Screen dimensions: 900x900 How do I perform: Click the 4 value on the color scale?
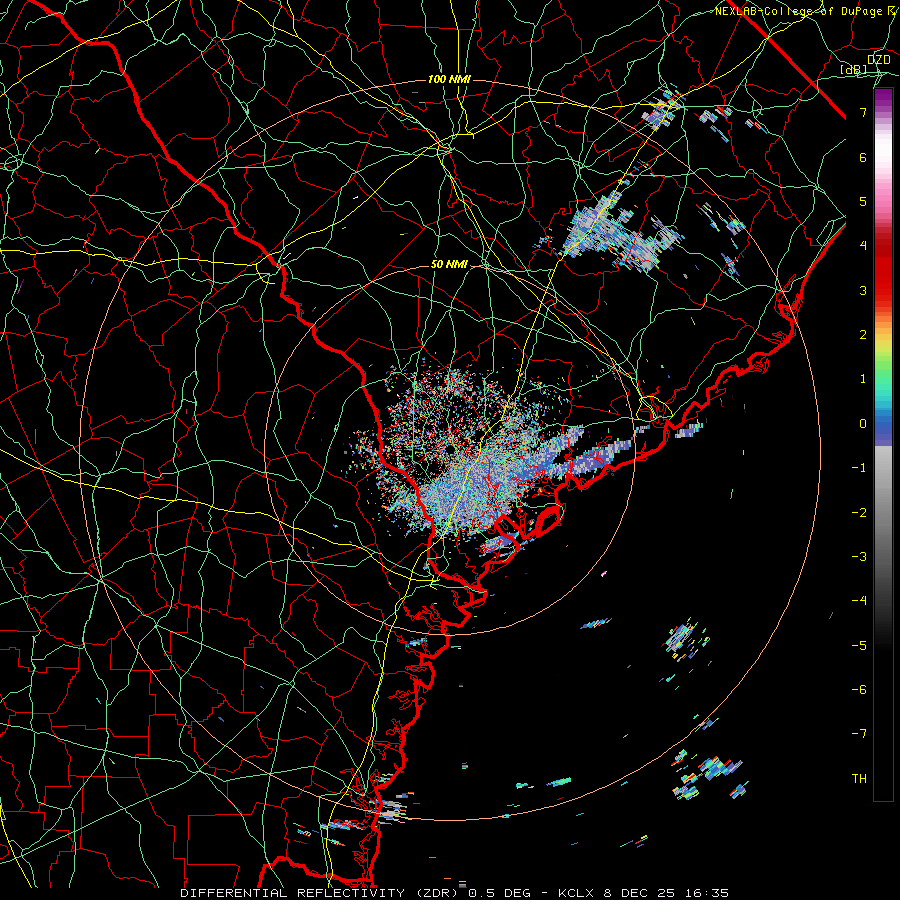[863, 246]
